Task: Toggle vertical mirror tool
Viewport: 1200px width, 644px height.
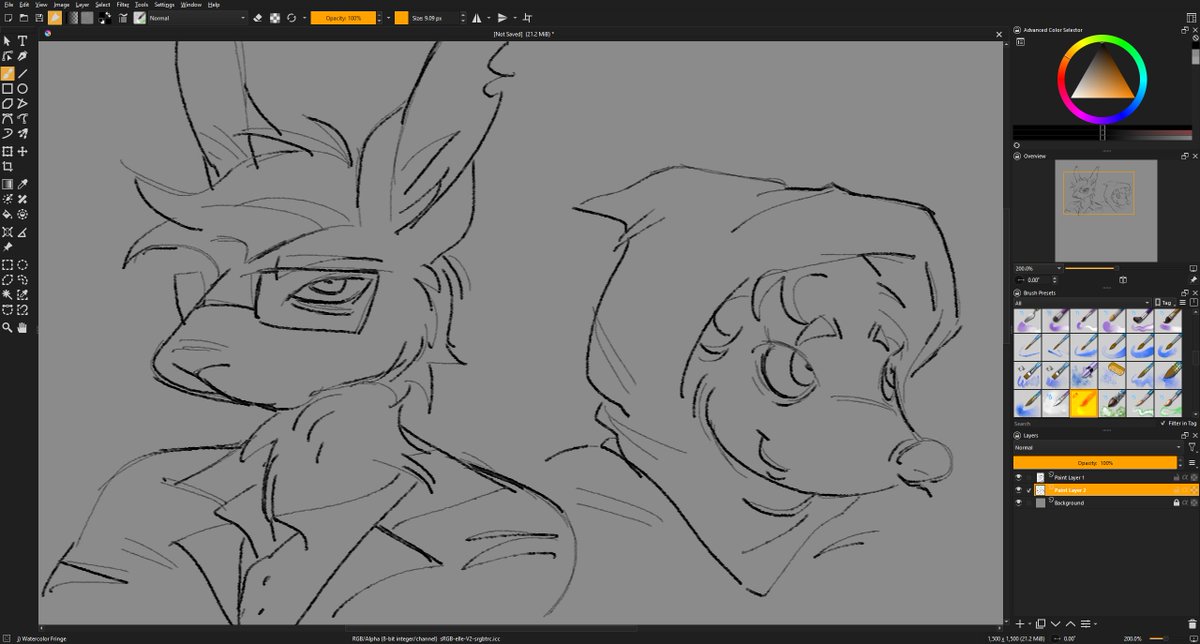Action: pos(502,18)
